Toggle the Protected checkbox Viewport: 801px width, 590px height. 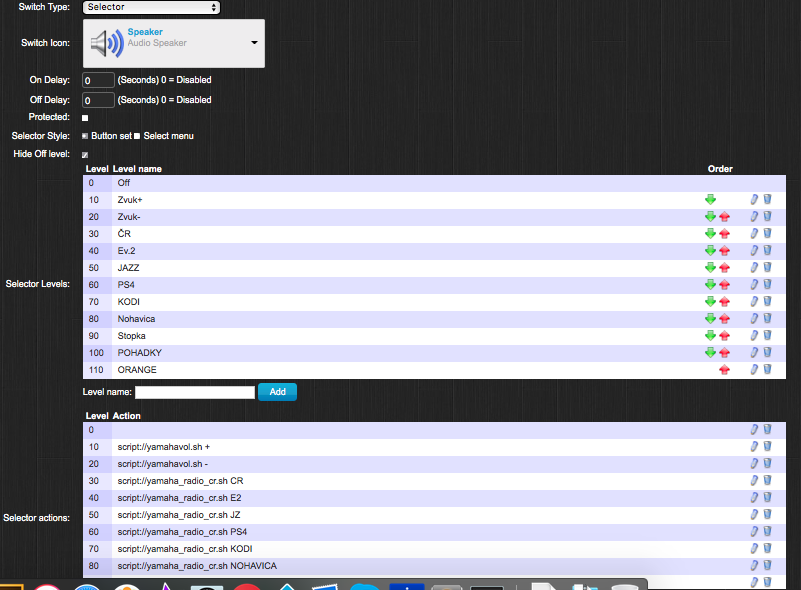(85, 118)
